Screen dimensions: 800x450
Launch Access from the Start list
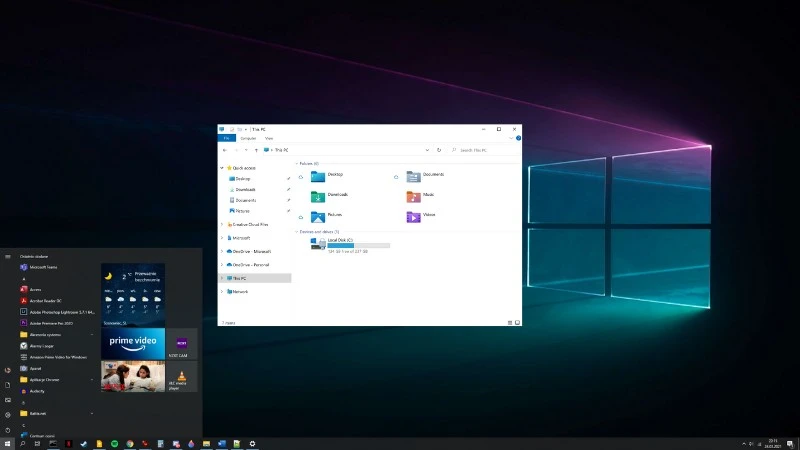pos(31,289)
